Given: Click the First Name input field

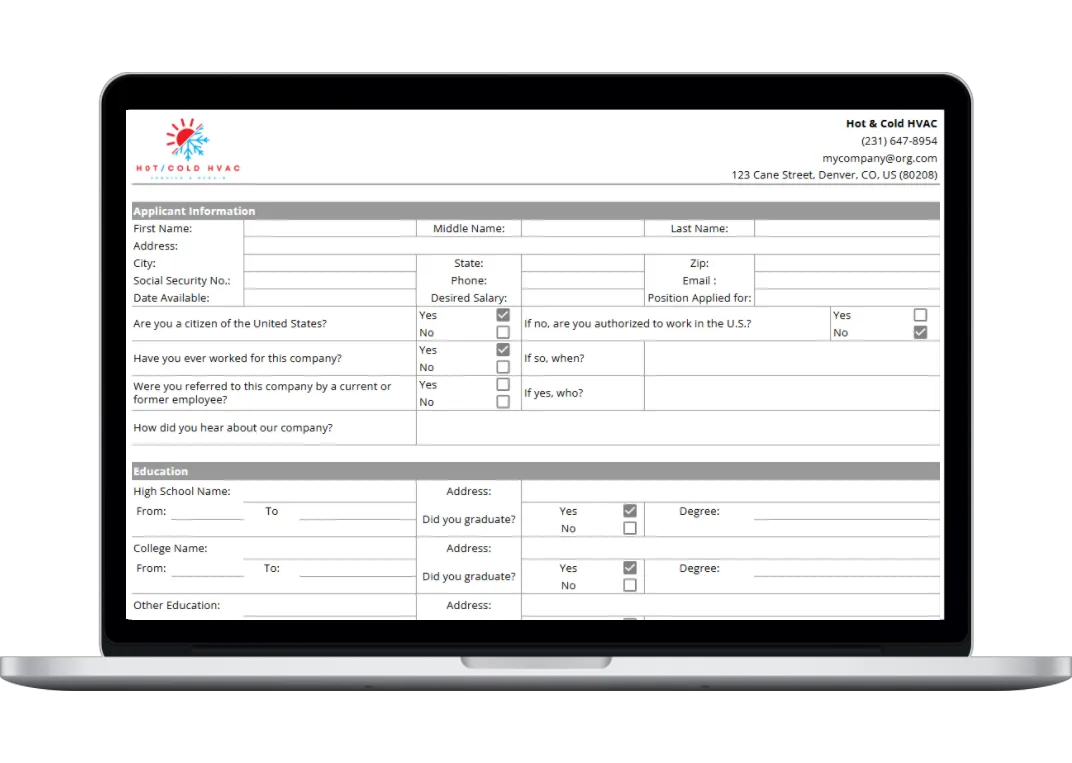Looking at the screenshot, I should coord(329,229).
